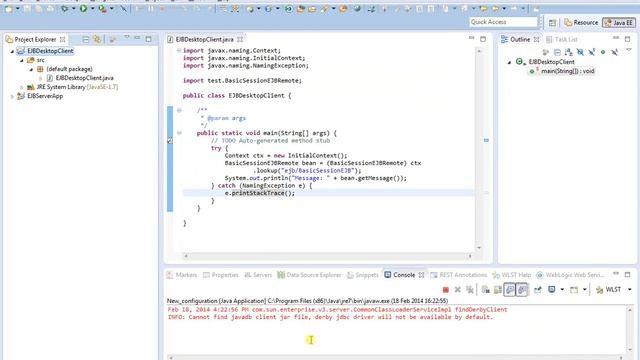
Task: Click the Debug bug icon in toolbar
Action: 64,9
